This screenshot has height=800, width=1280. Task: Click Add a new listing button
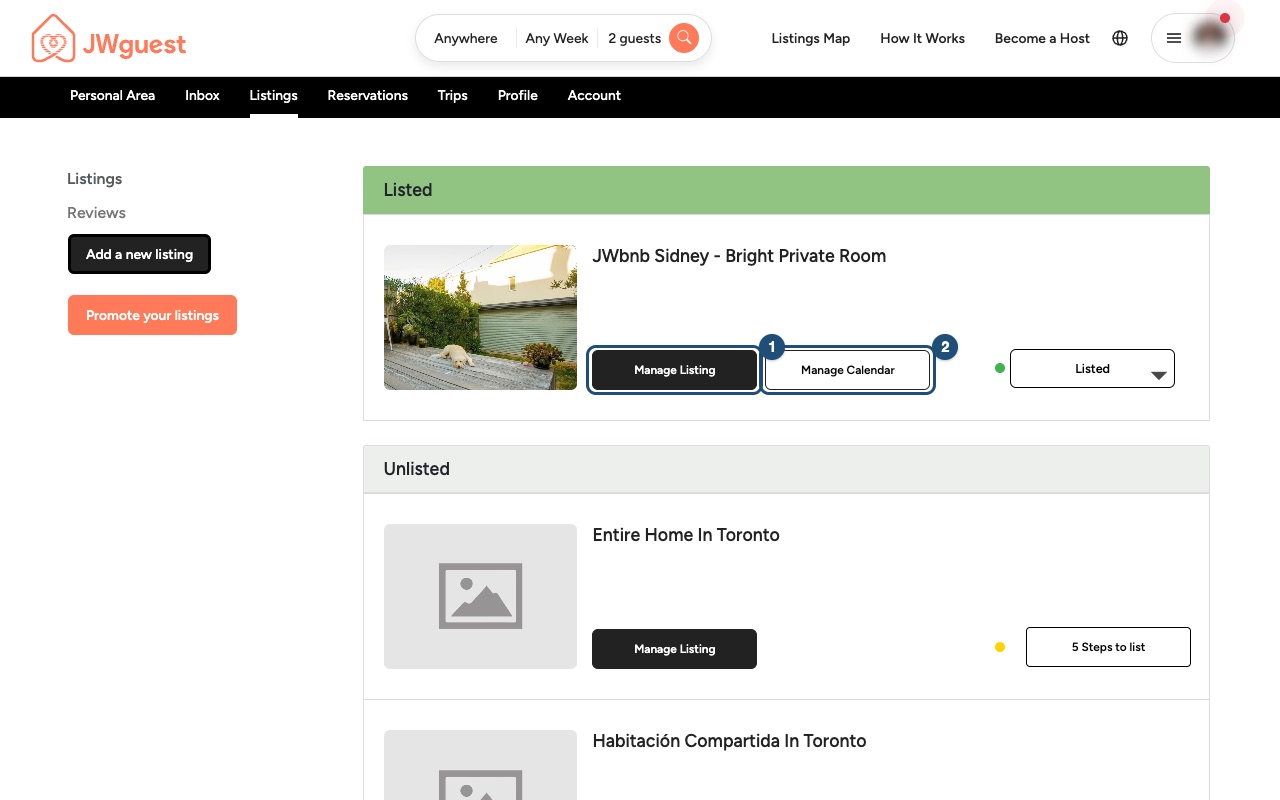[139, 254]
